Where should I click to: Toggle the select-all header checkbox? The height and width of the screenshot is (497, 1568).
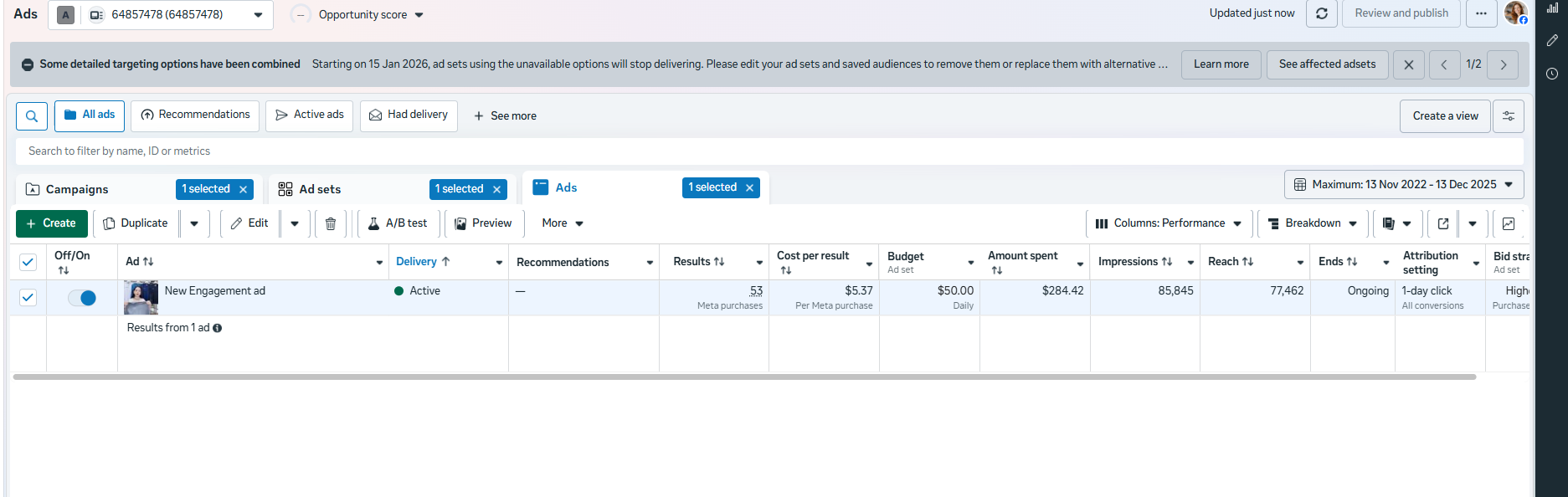[x=28, y=262]
